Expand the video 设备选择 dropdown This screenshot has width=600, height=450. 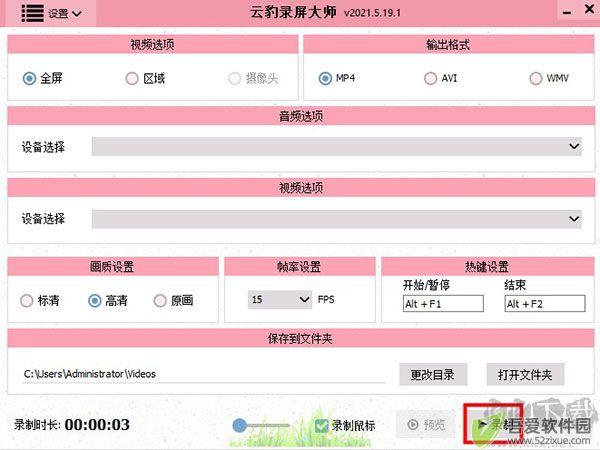[x=337, y=219]
